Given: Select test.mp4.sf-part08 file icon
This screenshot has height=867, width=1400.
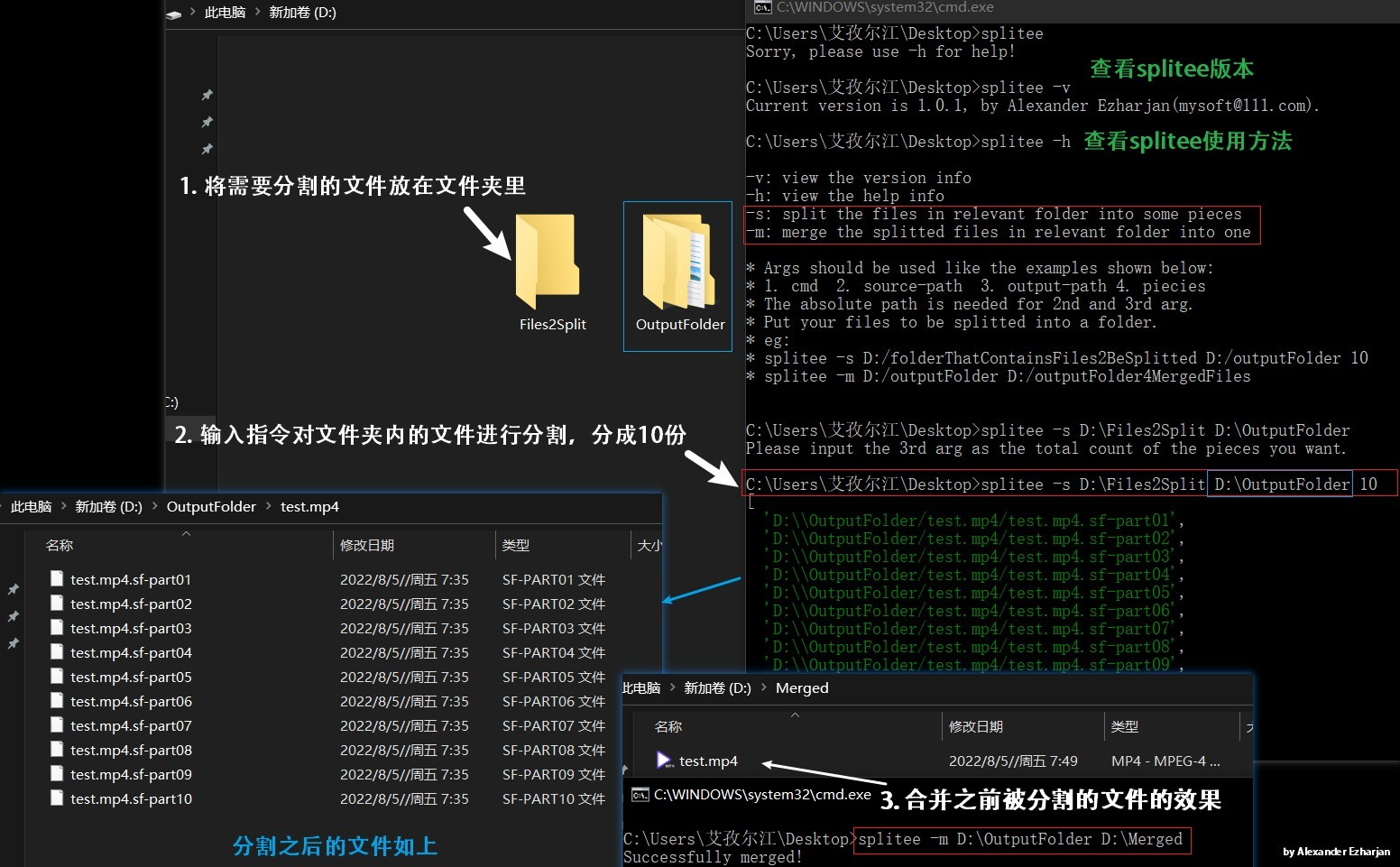Looking at the screenshot, I should click(57, 750).
